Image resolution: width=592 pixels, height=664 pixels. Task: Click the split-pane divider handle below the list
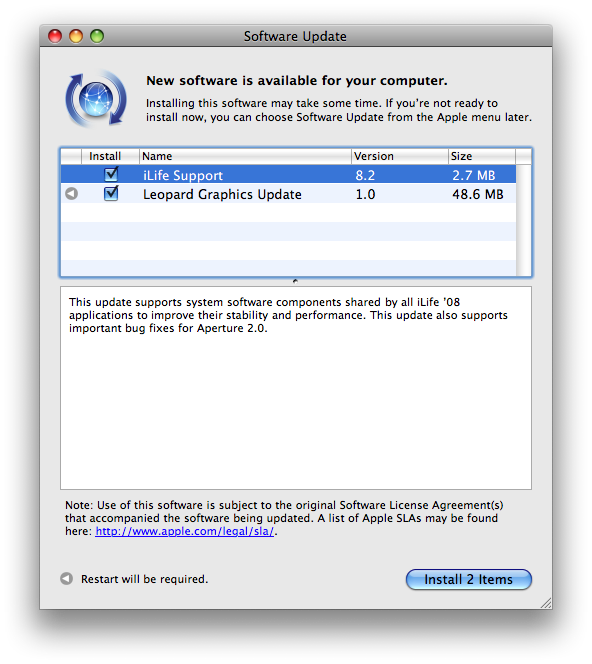[295, 281]
